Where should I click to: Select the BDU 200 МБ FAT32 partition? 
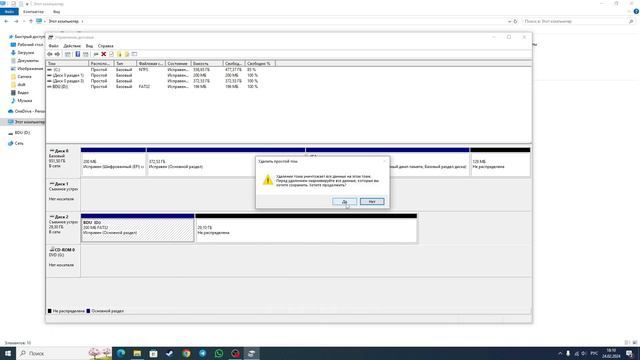[138, 228]
